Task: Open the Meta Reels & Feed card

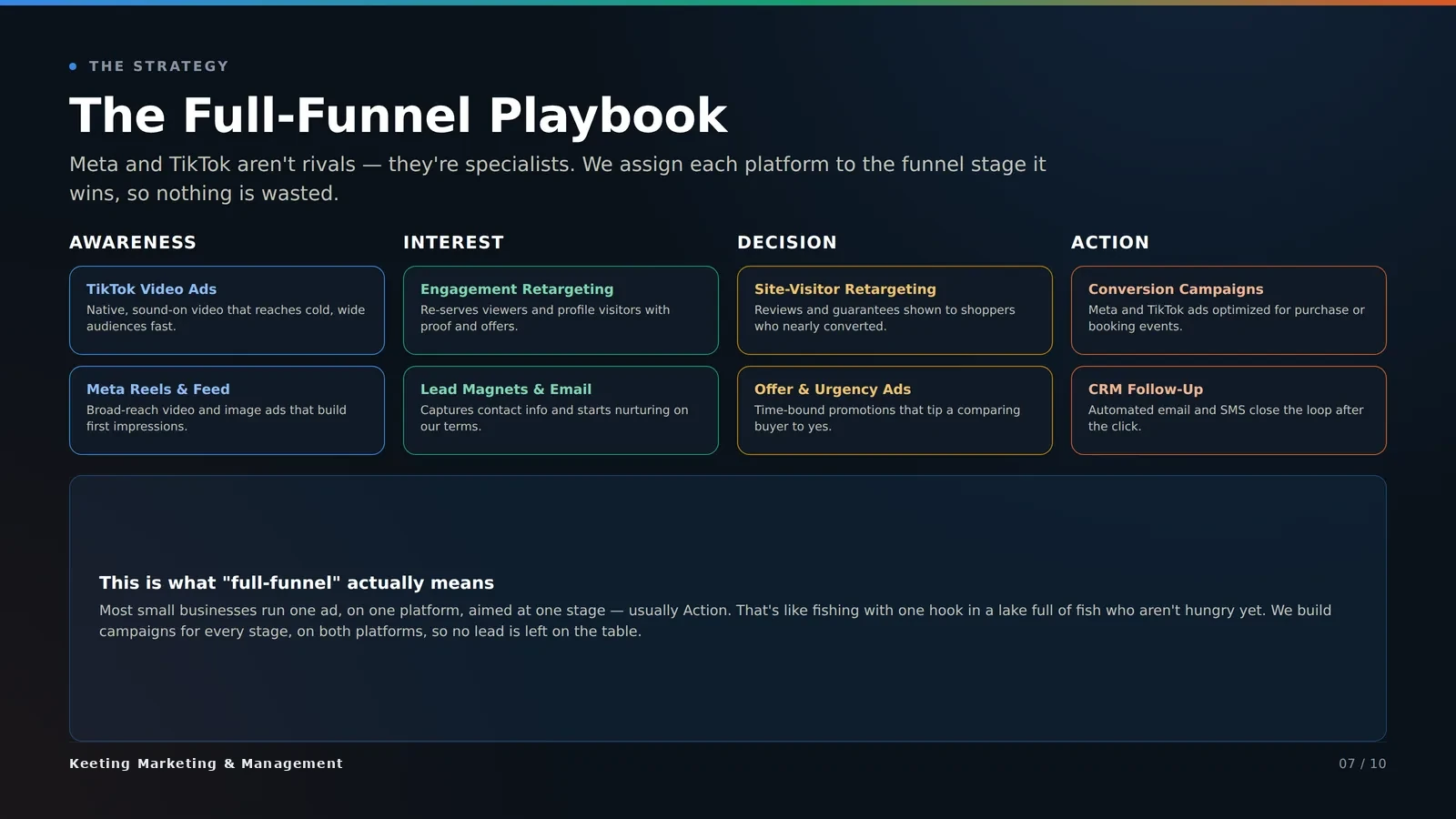Action: 227,410
